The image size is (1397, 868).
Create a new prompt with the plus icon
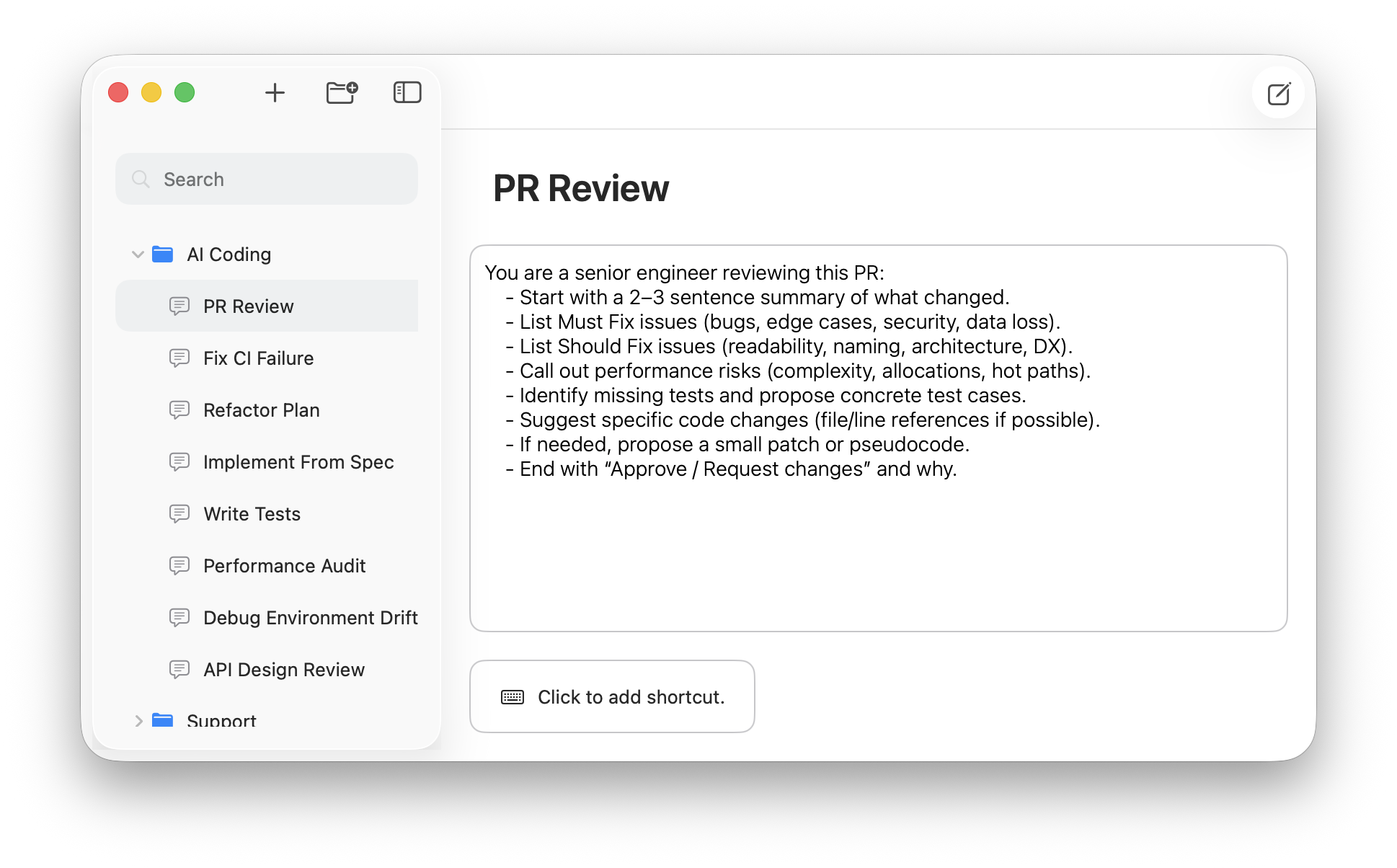click(275, 92)
